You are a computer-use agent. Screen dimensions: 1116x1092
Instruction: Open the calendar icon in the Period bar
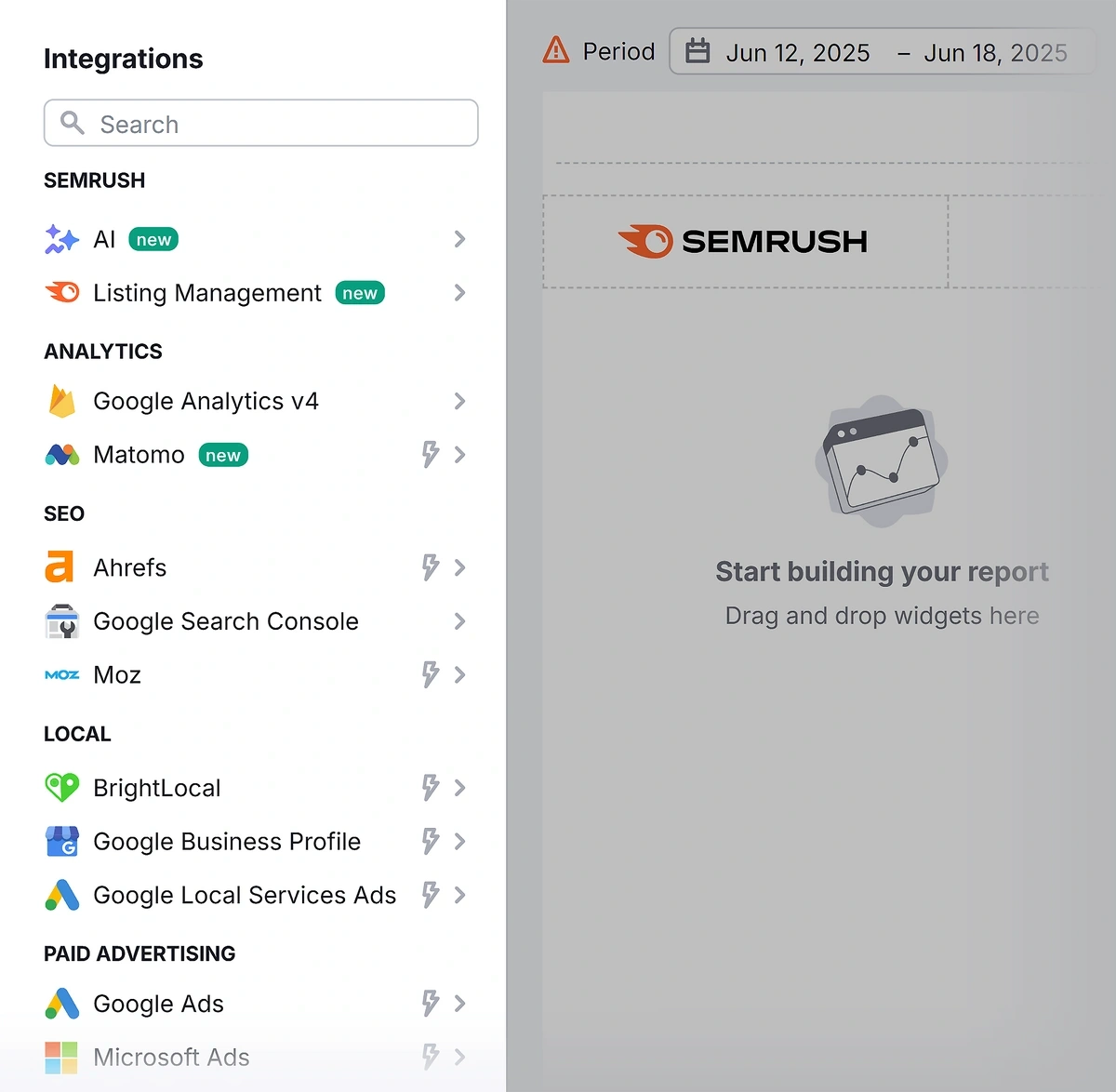point(697,52)
